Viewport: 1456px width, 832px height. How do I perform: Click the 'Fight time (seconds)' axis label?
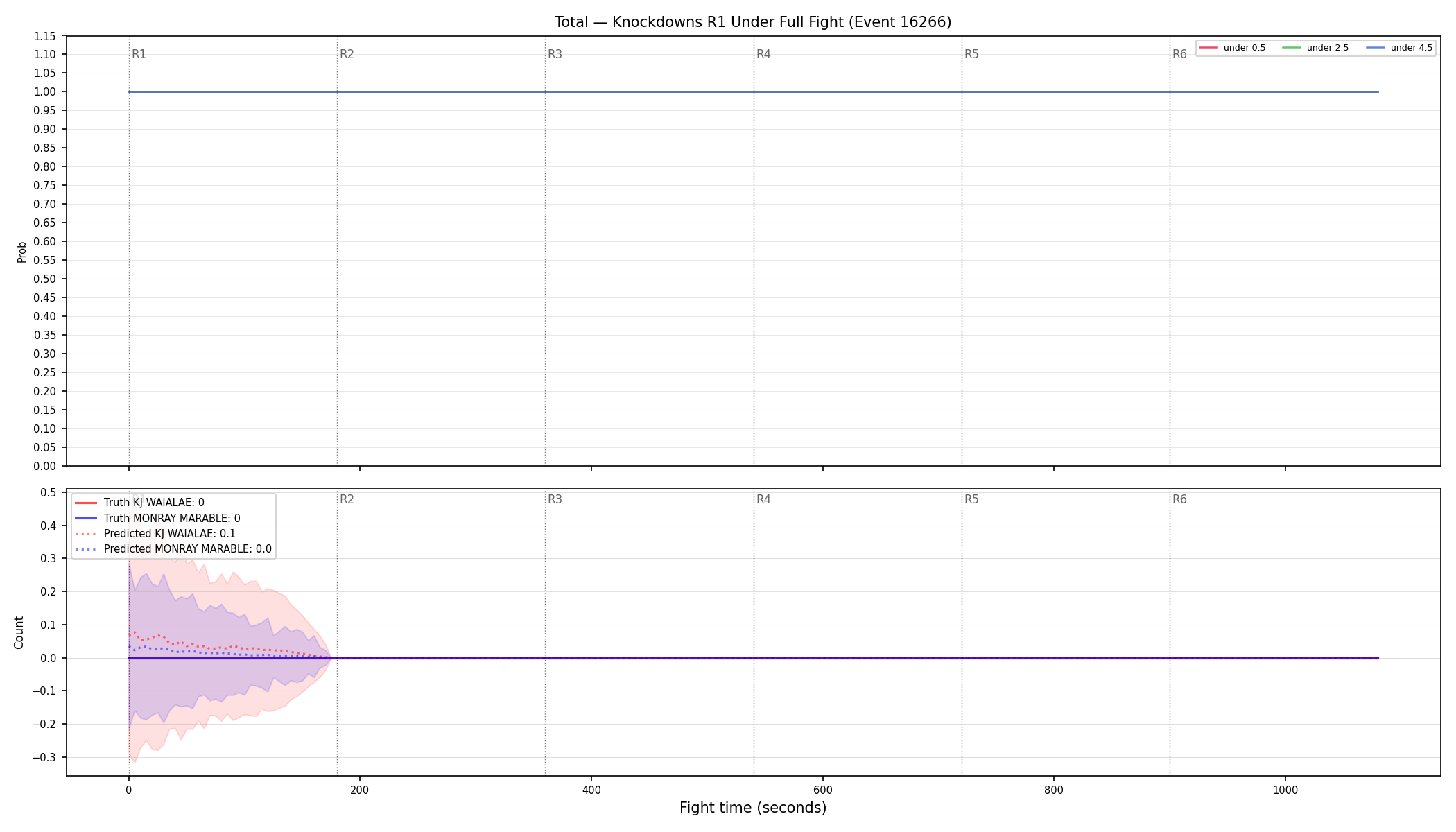753,808
